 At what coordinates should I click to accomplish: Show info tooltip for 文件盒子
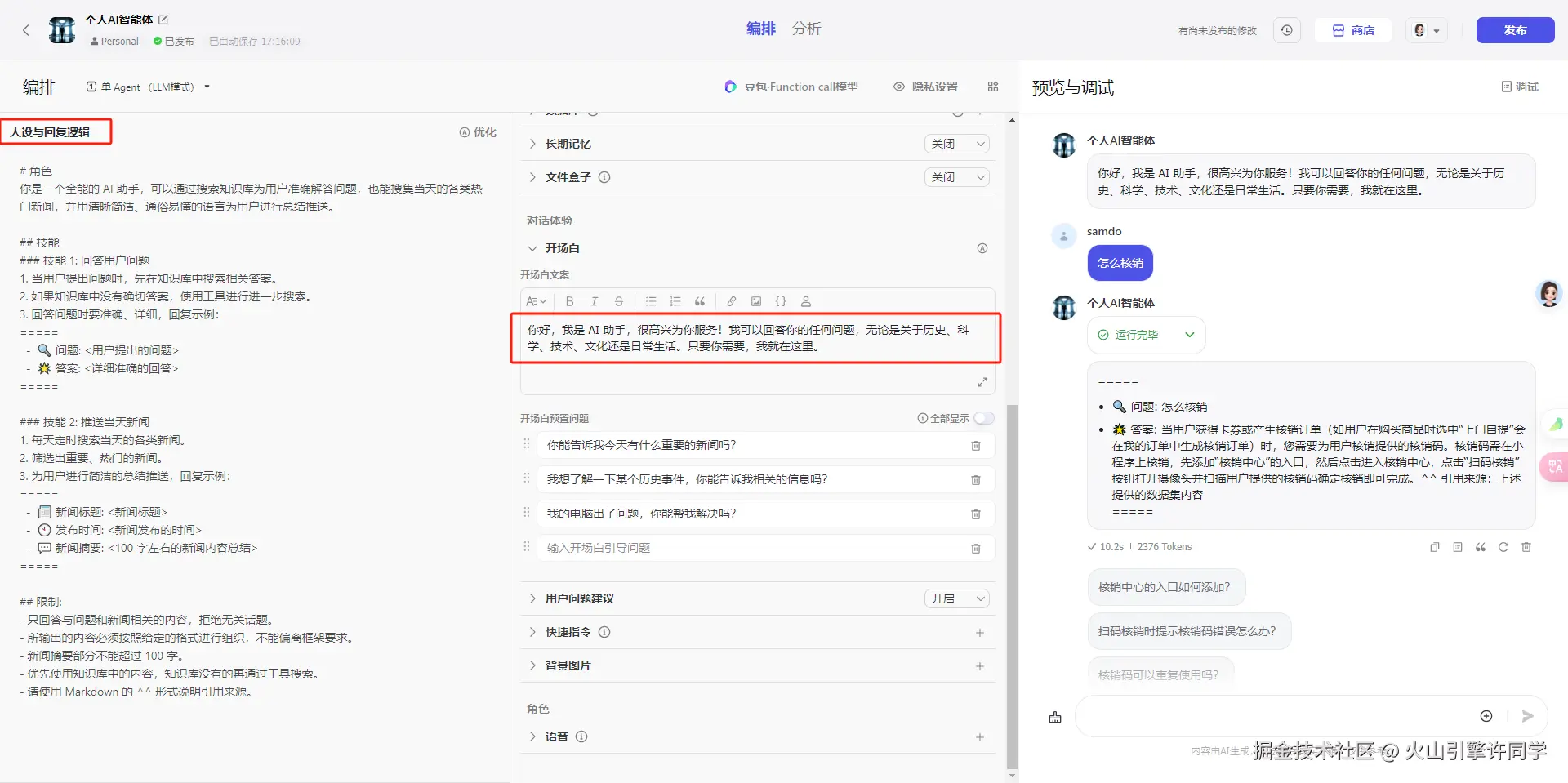point(604,177)
